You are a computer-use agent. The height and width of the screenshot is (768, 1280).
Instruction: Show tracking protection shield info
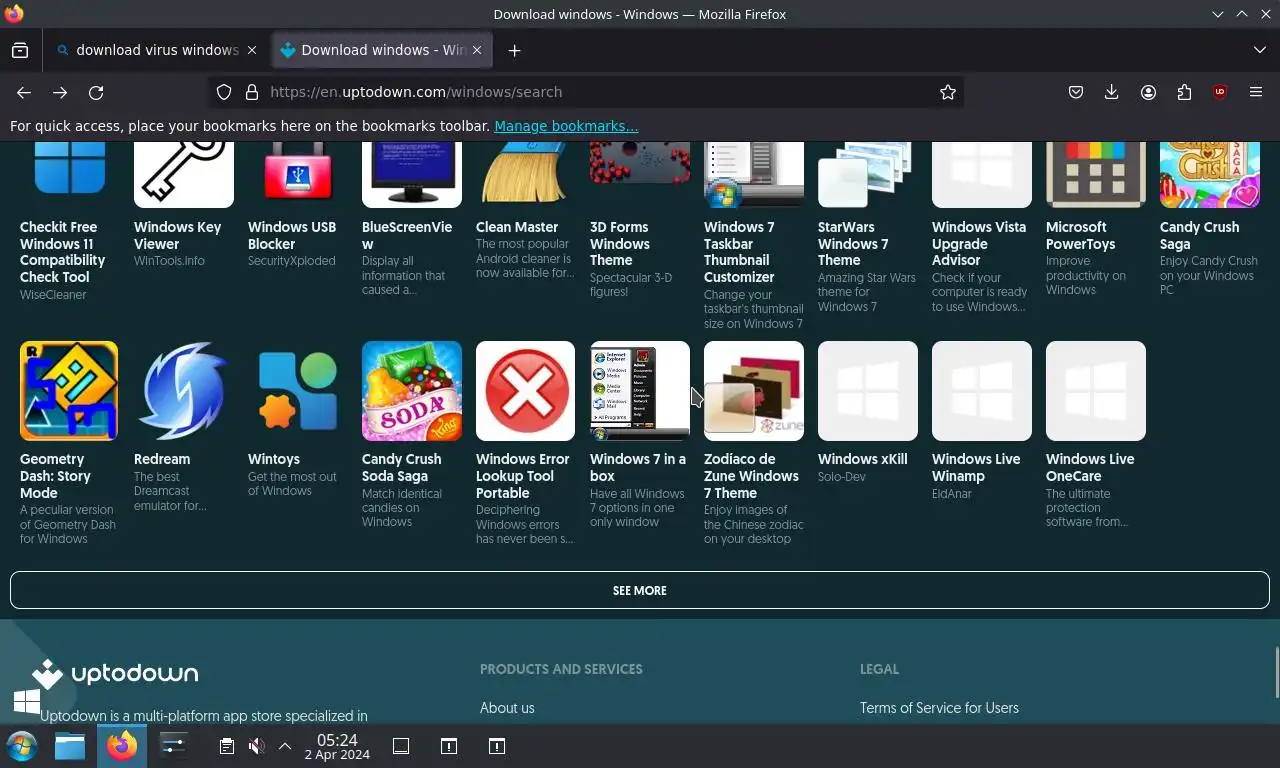point(224,92)
